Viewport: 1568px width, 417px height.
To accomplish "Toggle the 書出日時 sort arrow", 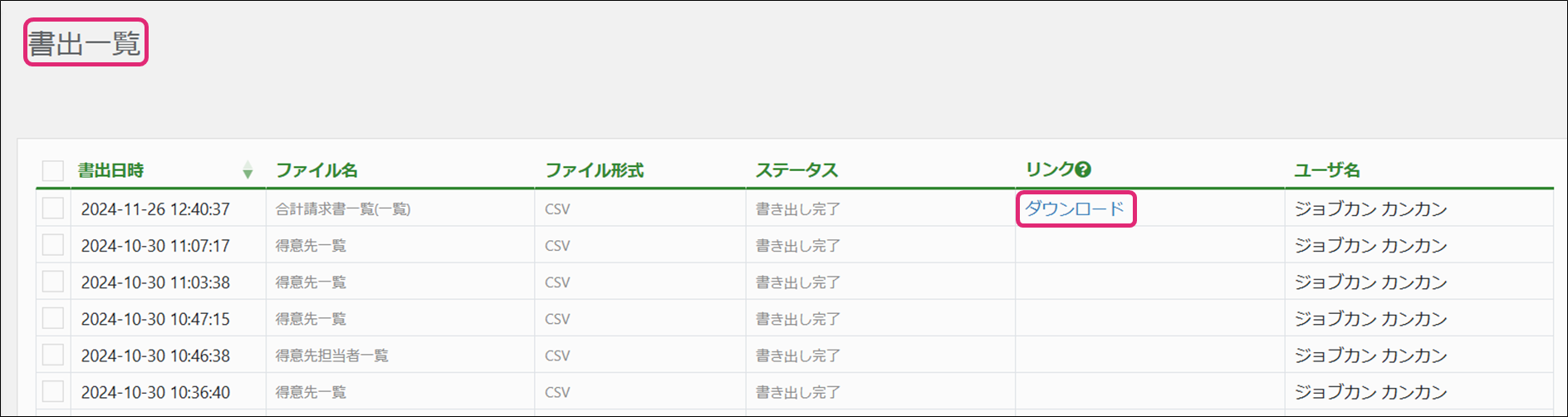I will click(x=247, y=171).
